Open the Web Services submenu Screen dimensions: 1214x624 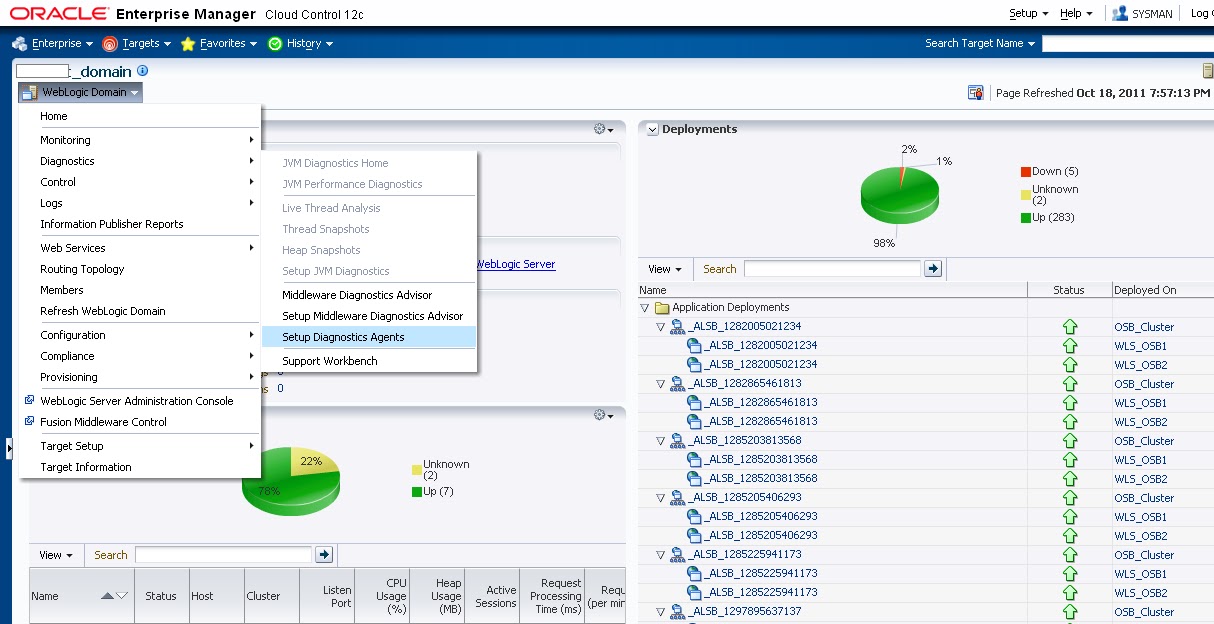[140, 248]
